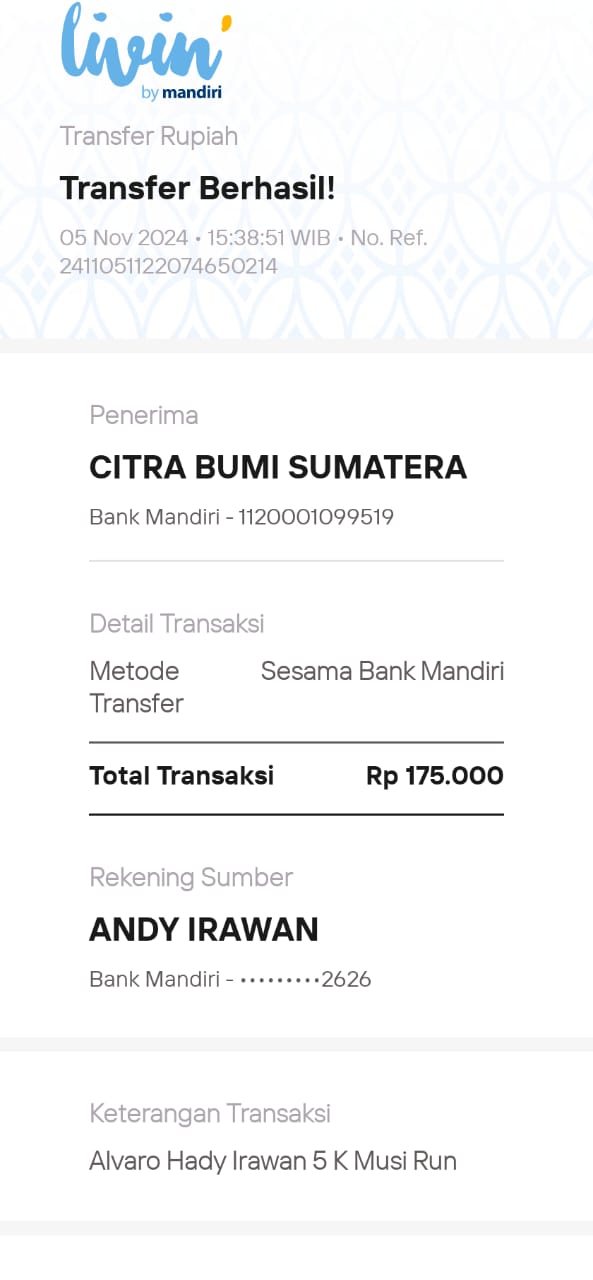Tap the Detail Transaksi heading
Viewport: 593px width, 1280px height.
click(x=177, y=624)
